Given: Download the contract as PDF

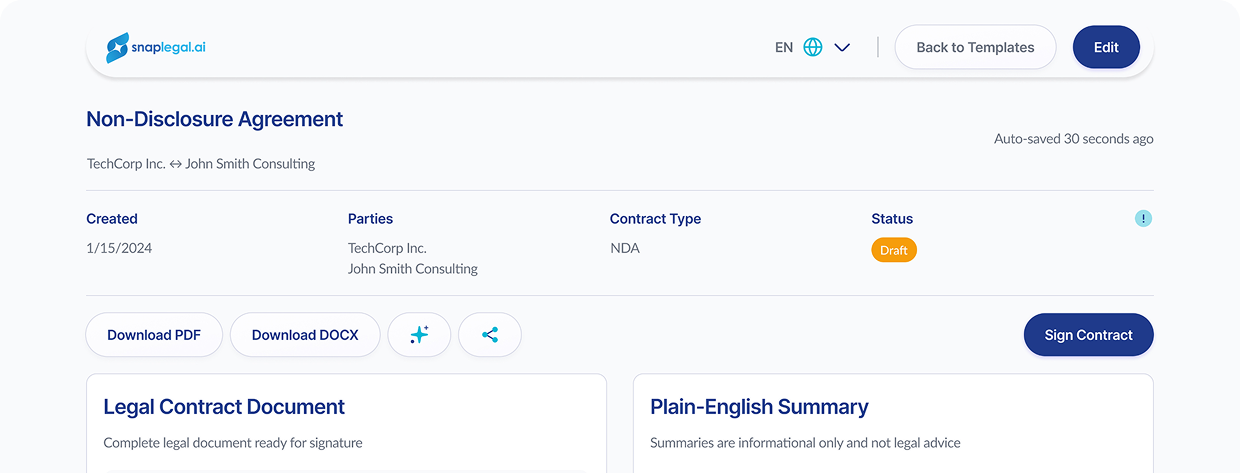Looking at the screenshot, I should [x=154, y=335].
